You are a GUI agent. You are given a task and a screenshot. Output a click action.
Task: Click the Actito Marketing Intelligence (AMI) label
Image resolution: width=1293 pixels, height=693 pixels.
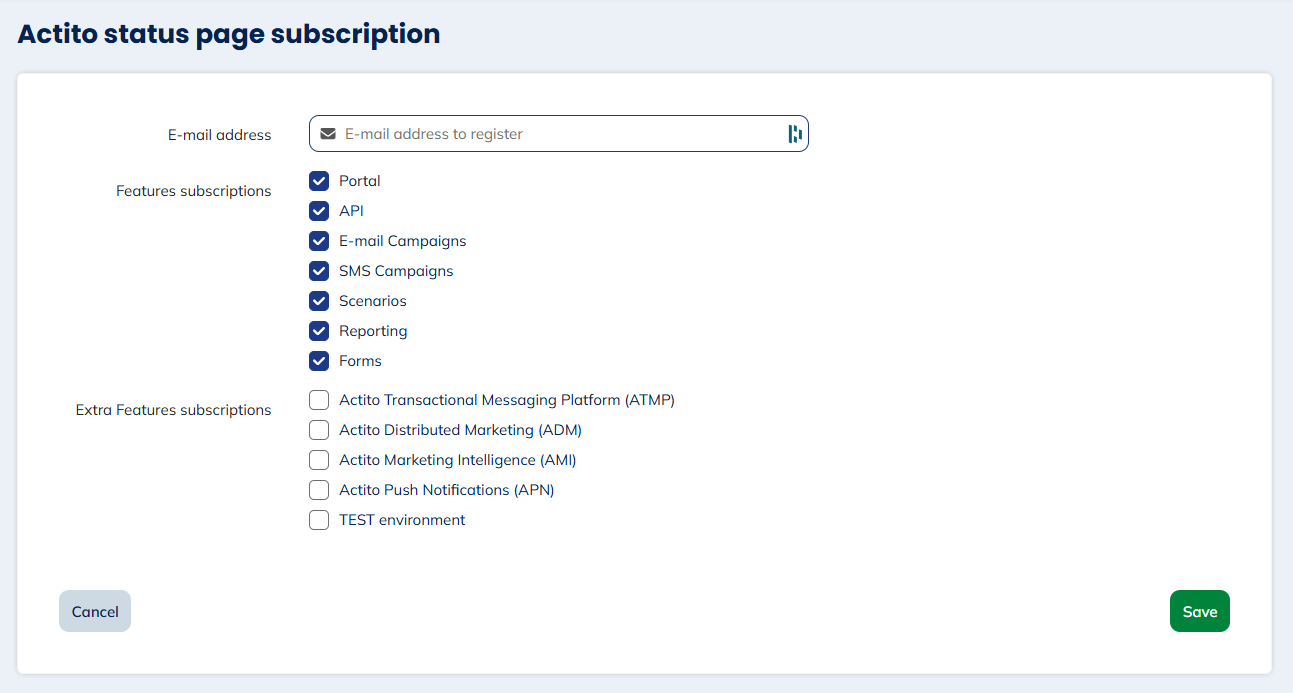pos(457,459)
